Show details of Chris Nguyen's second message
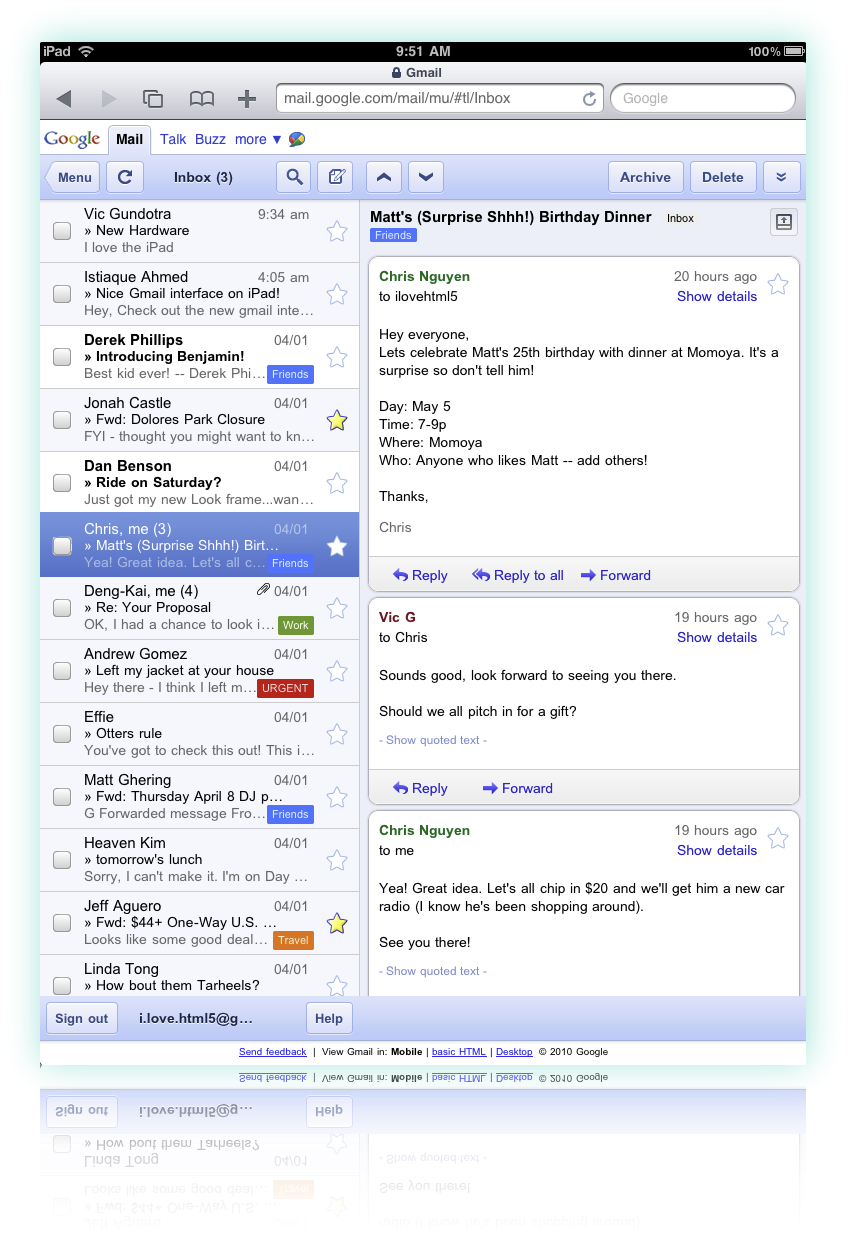 pyautogui.click(x=717, y=850)
